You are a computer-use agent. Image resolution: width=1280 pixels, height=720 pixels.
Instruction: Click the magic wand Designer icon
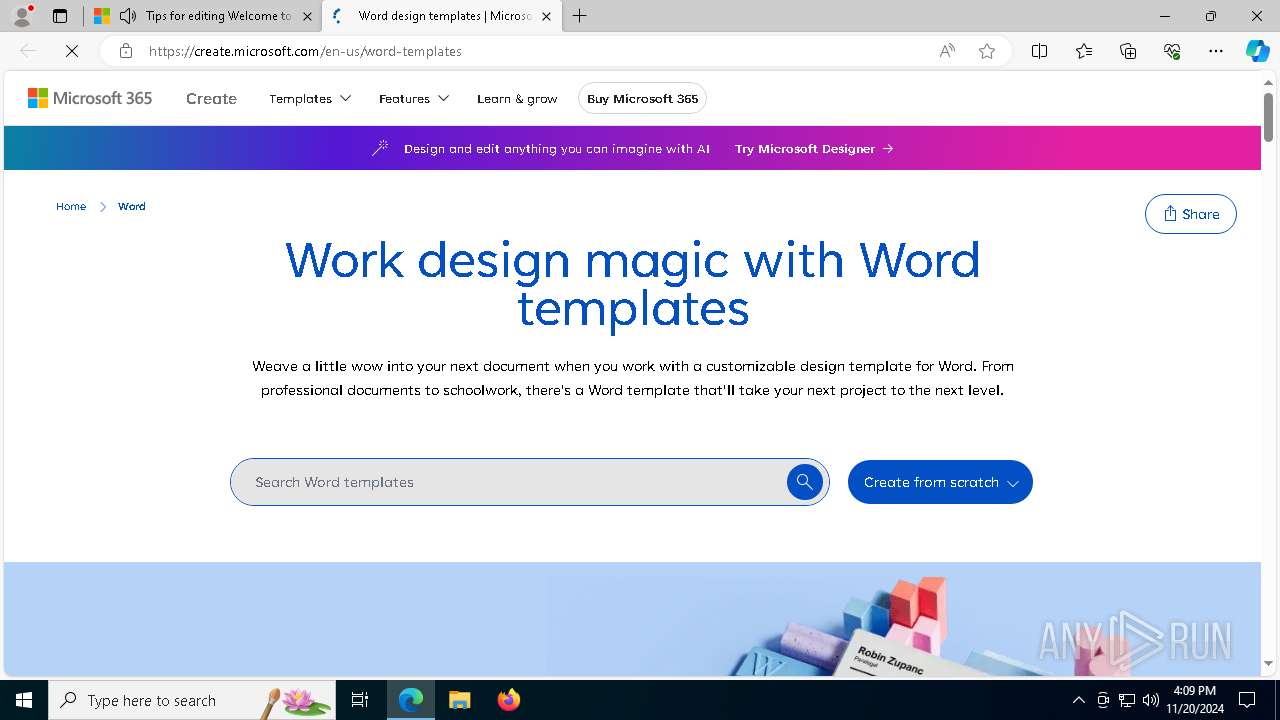[380, 148]
